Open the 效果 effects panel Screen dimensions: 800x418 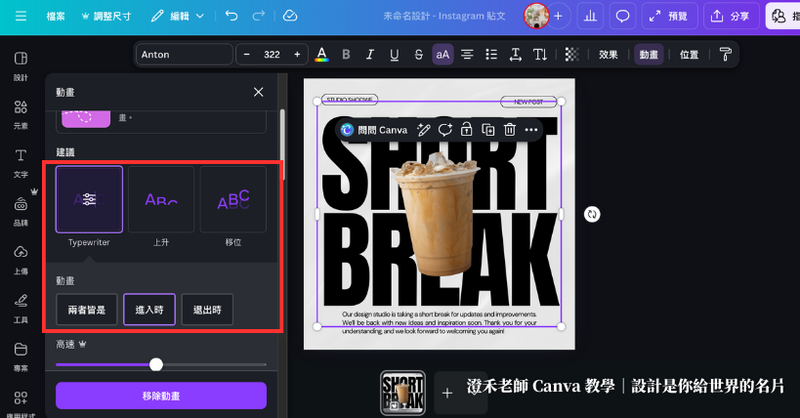608,54
